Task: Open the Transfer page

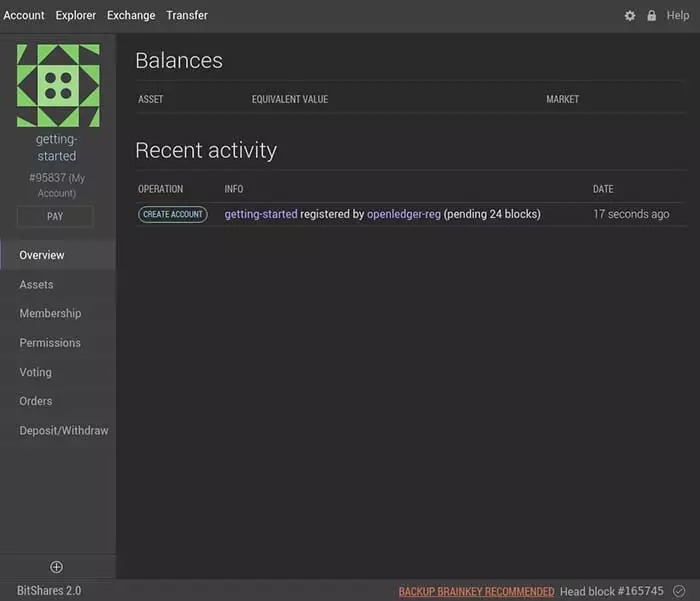Action: click(x=187, y=15)
